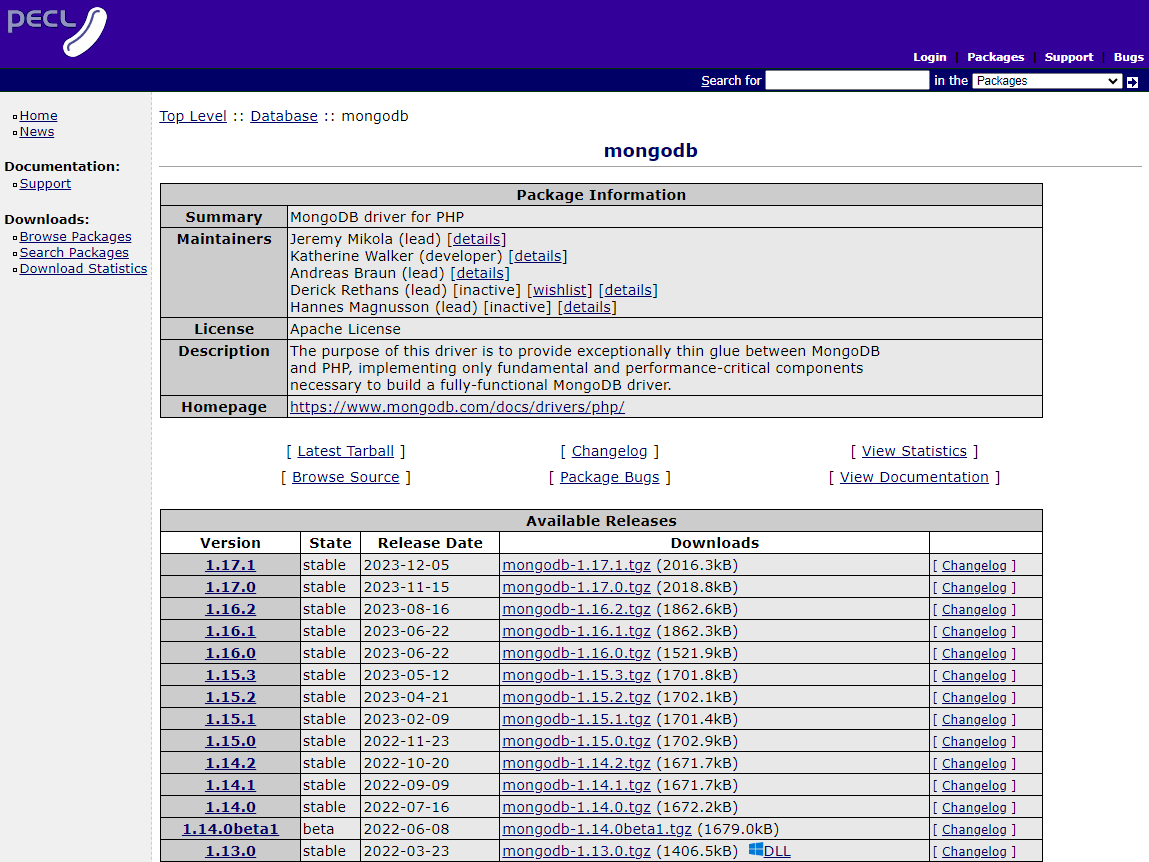Click 'beta' state cell for 1.14.0beta1

click(330, 829)
